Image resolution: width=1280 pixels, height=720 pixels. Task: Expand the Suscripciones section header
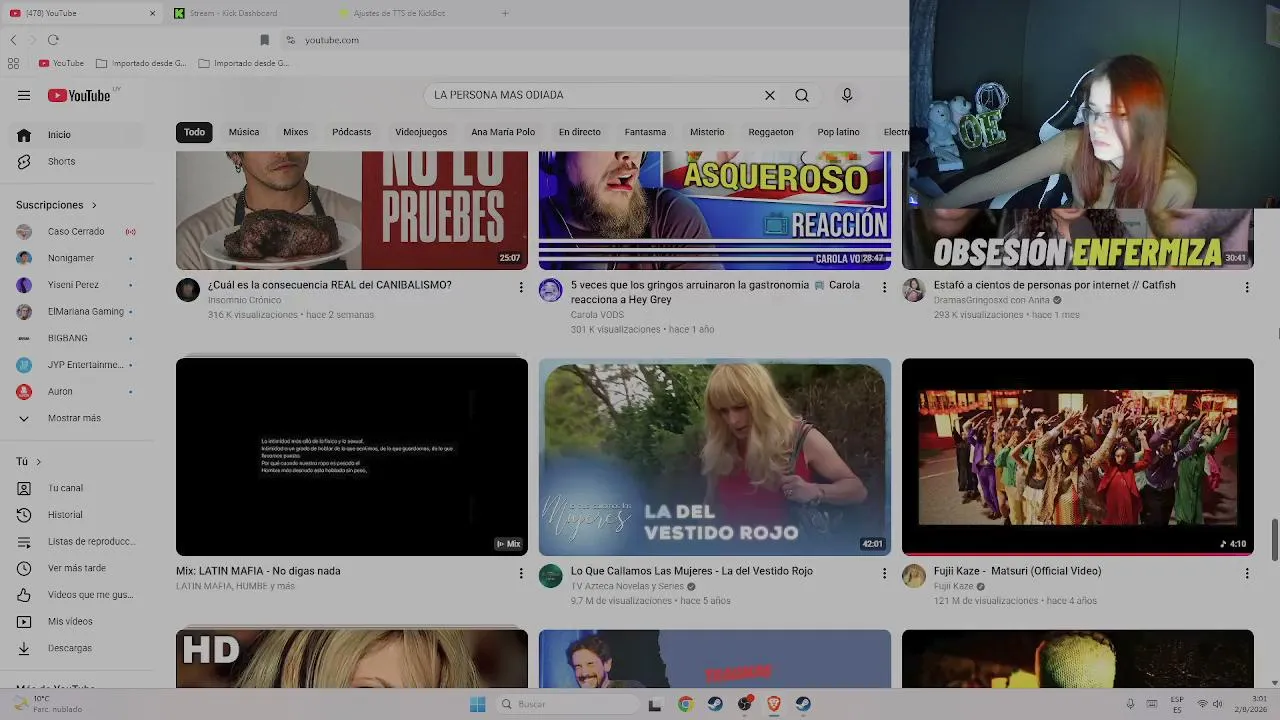pyautogui.click(x=57, y=205)
